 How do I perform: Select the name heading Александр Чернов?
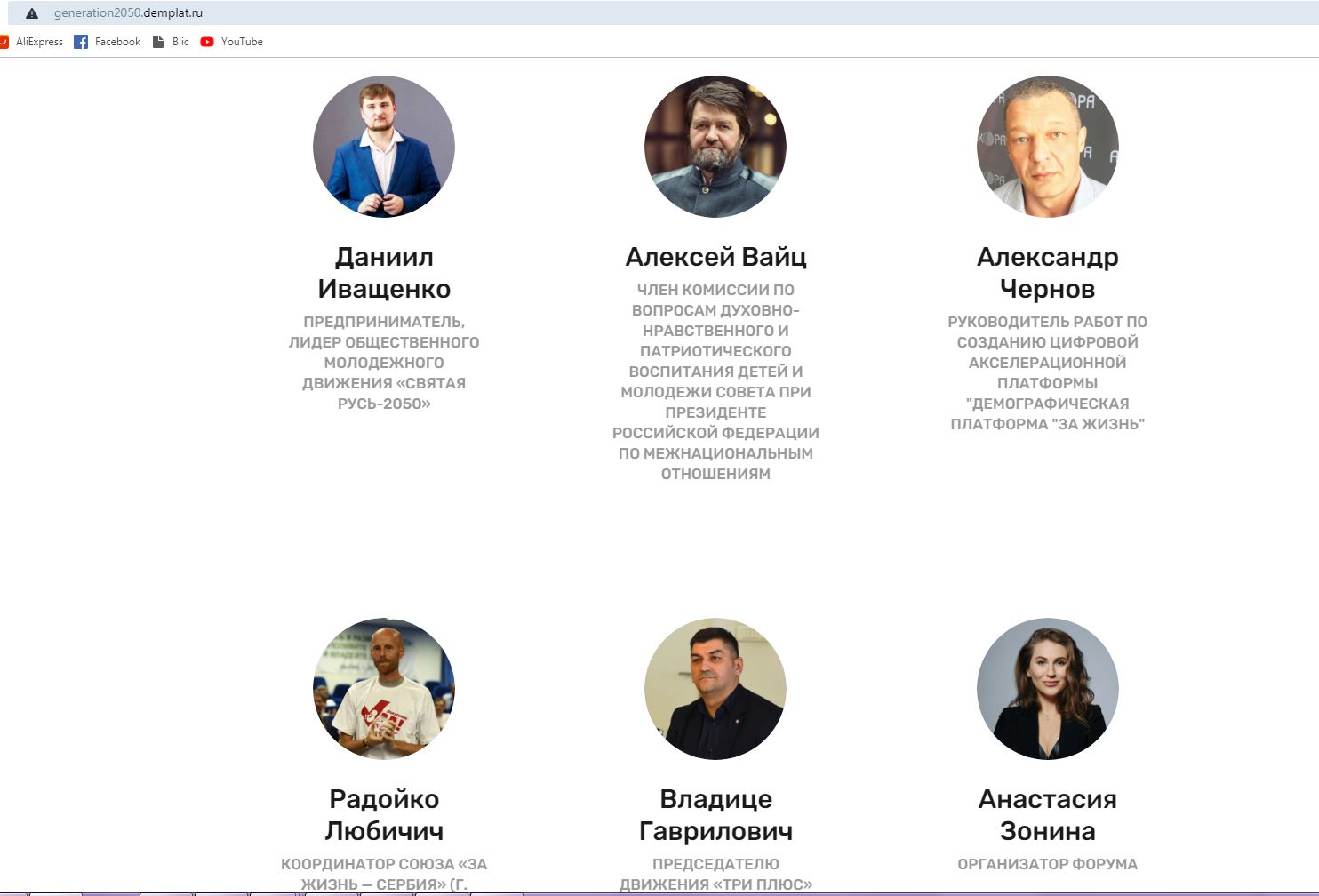pos(1048,273)
